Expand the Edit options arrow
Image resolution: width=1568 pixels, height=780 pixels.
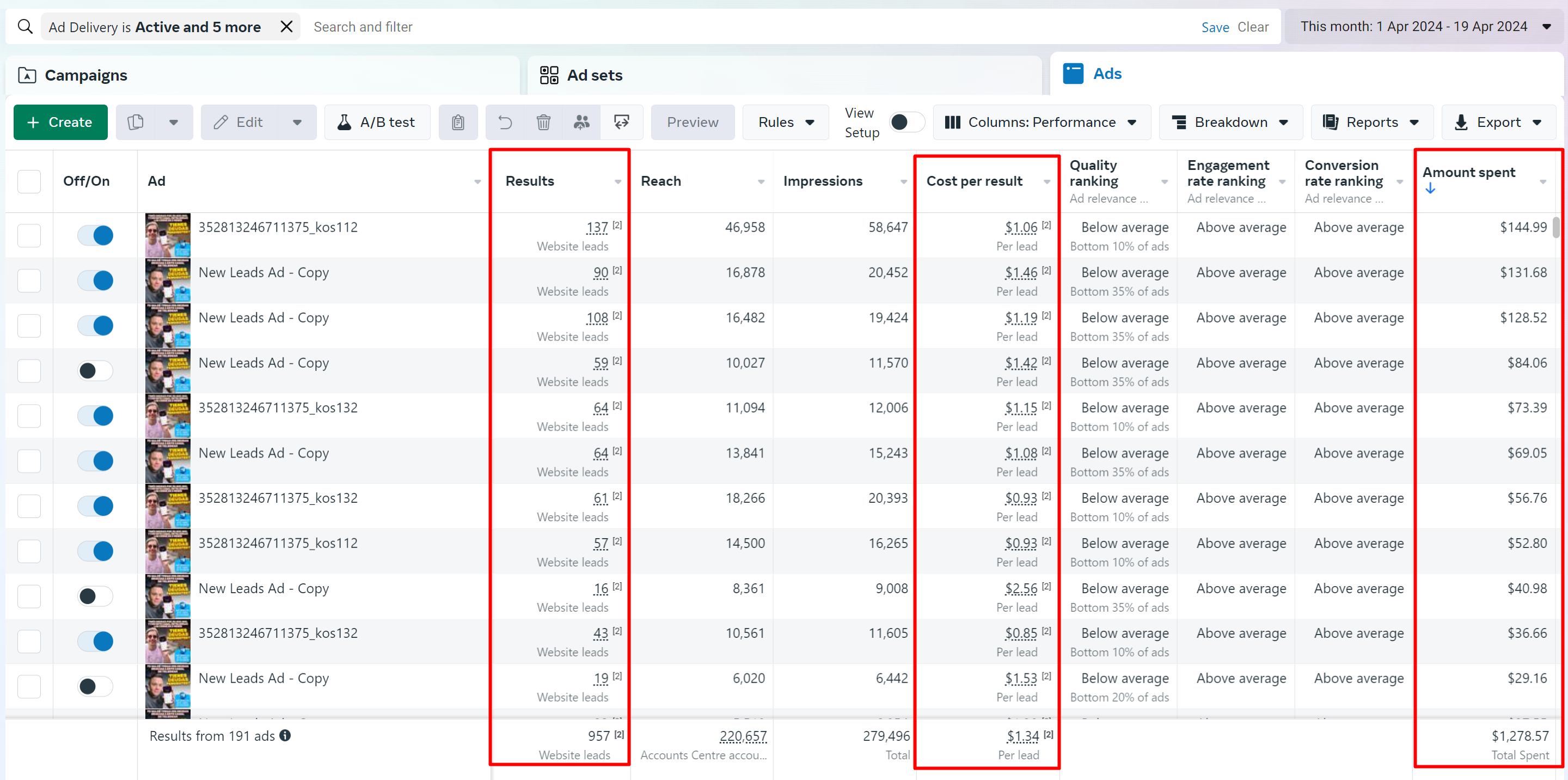(x=297, y=123)
